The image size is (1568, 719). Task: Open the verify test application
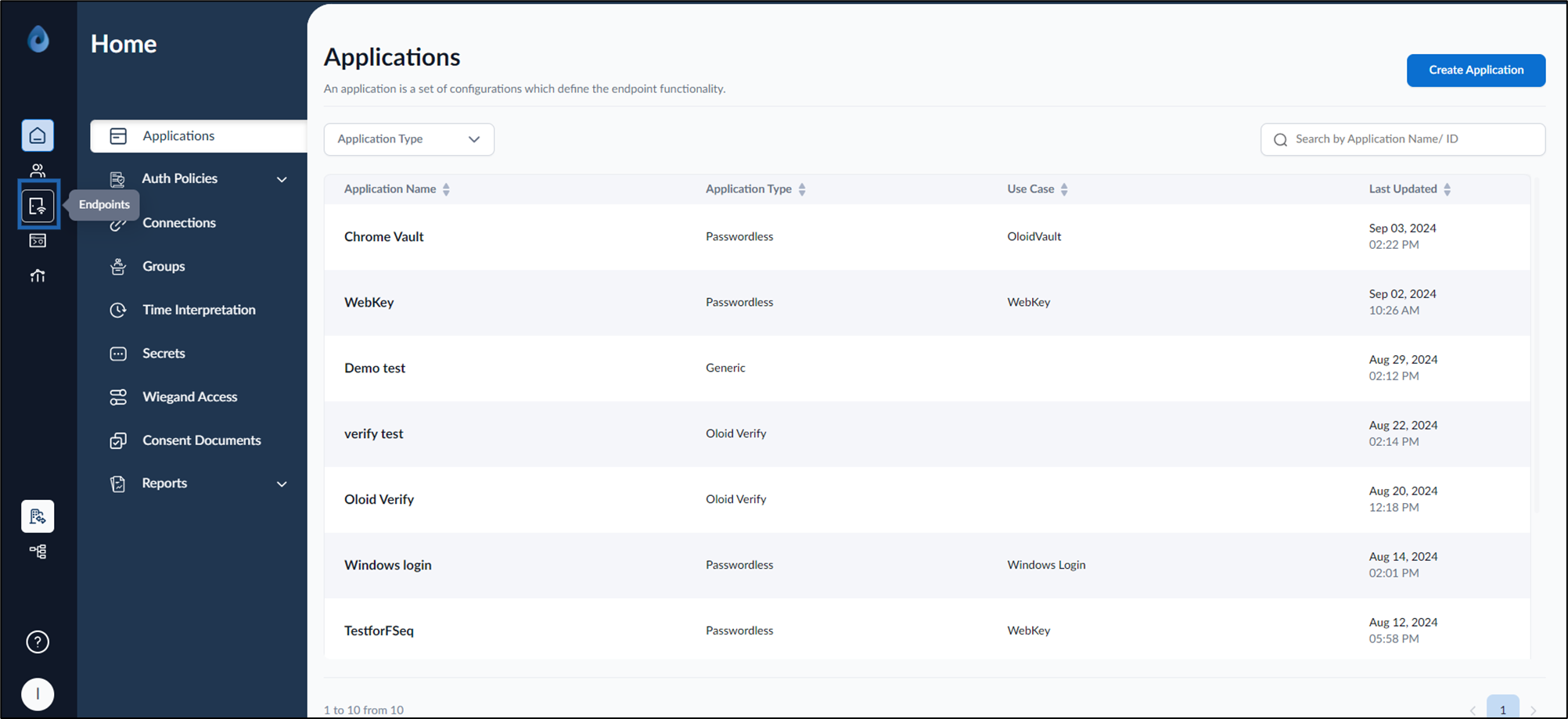(927, 434)
